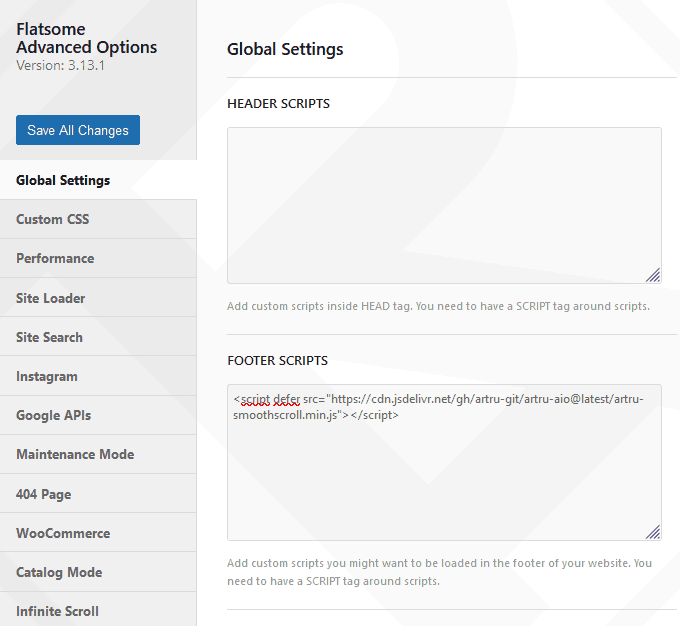680x626 pixels.
Task: Open the Instagram settings tab
Action: pos(98,376)
